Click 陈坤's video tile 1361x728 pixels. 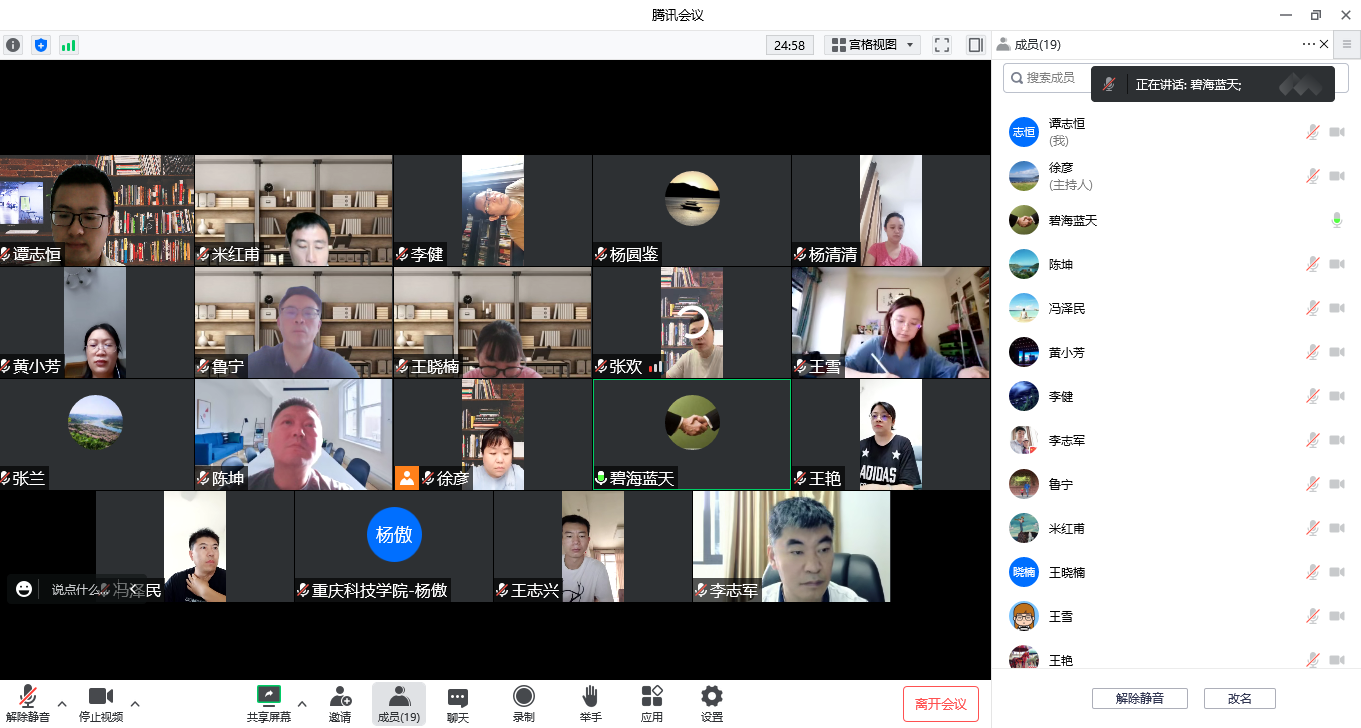click(294, 434)
